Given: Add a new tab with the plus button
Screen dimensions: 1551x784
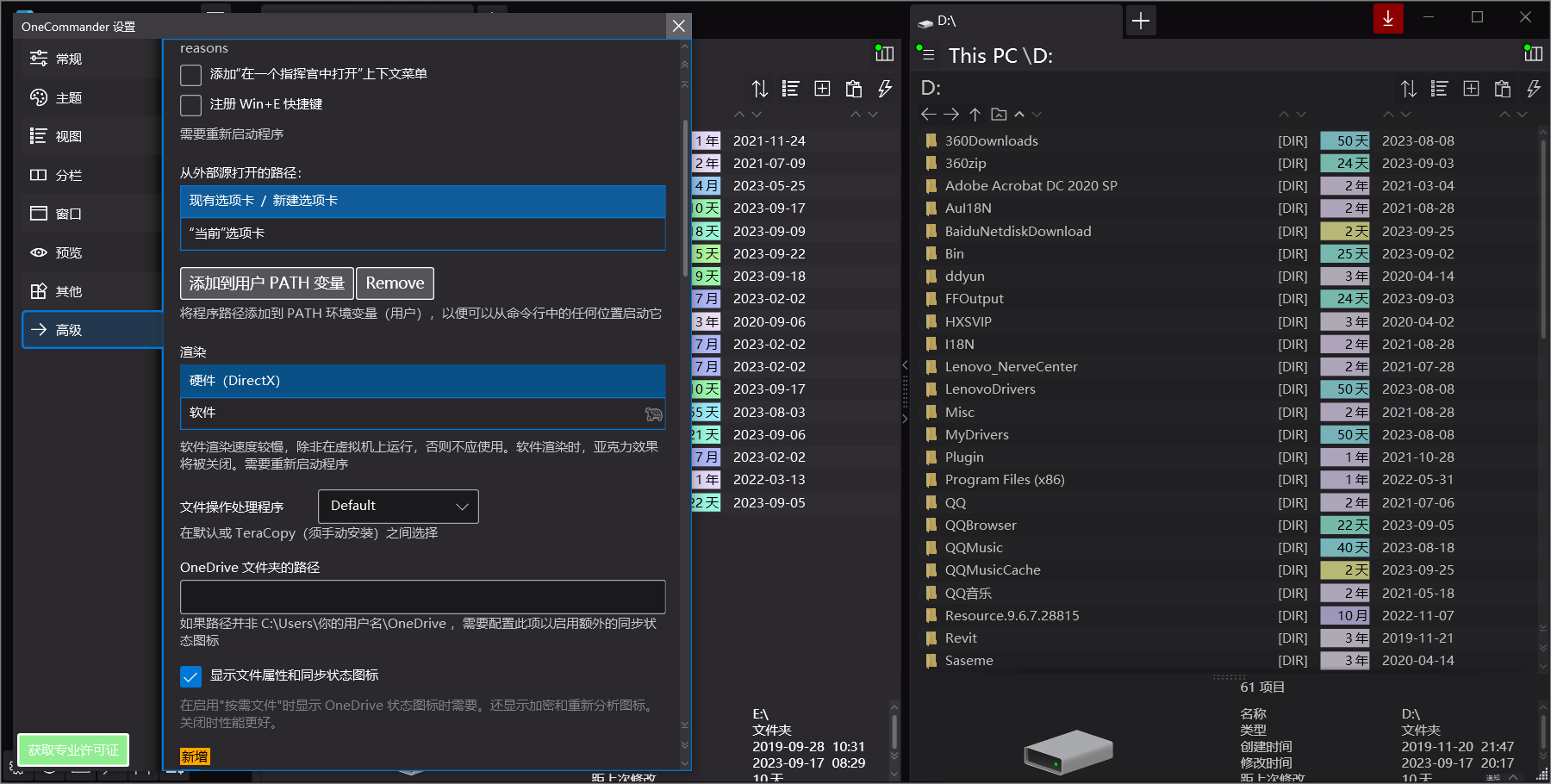Looking at the screenshot, I should click(1141, 21).
